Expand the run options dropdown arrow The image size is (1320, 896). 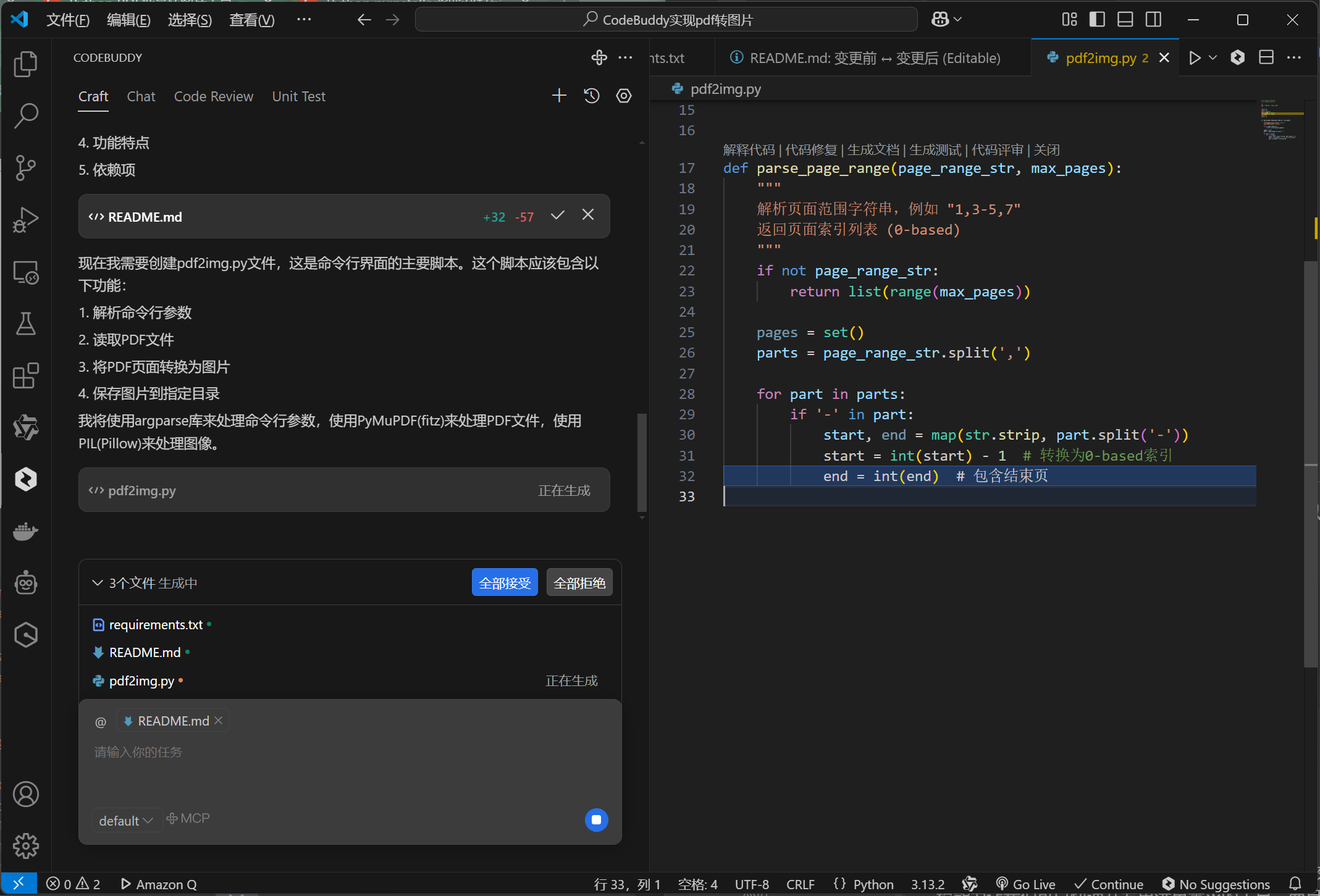click(1213, 58)
